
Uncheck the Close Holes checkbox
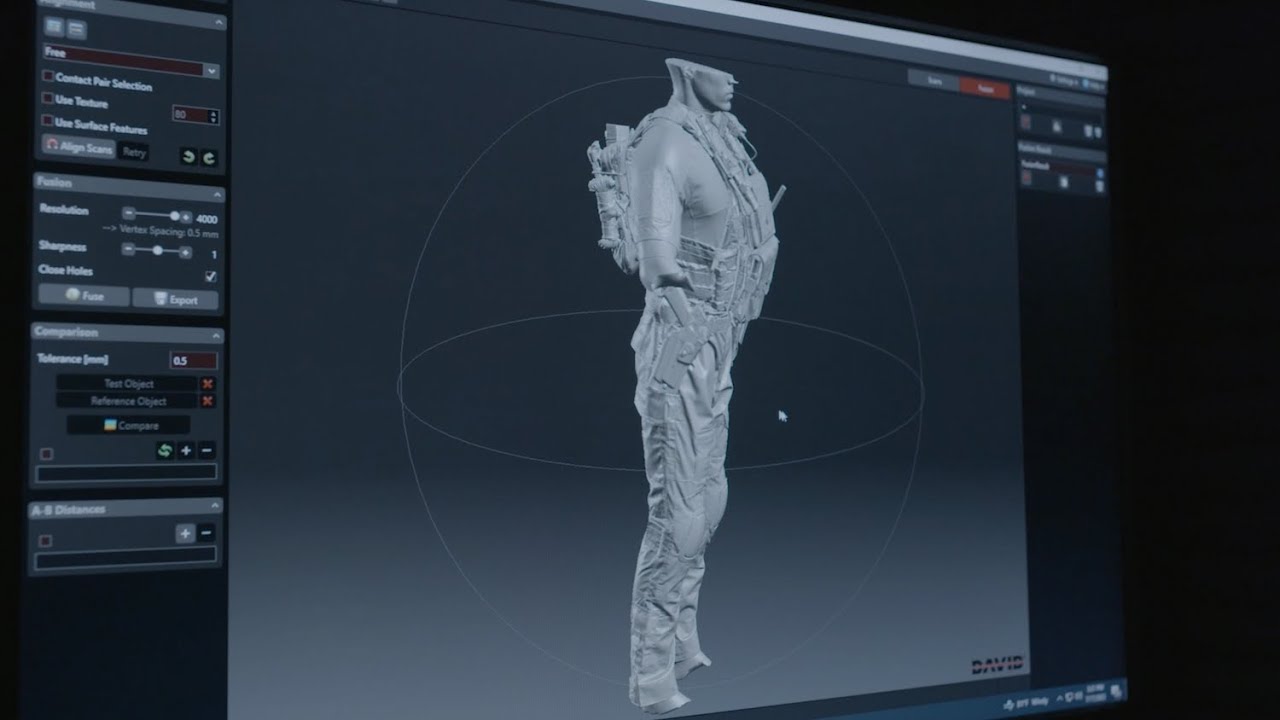click(211, 276)
